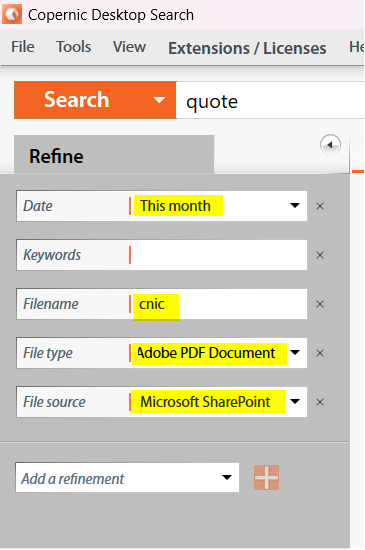The width and height of the screenshot is (365, 550).
Task: Remove the Filename refinement with its X
Action: pos(320,304)
